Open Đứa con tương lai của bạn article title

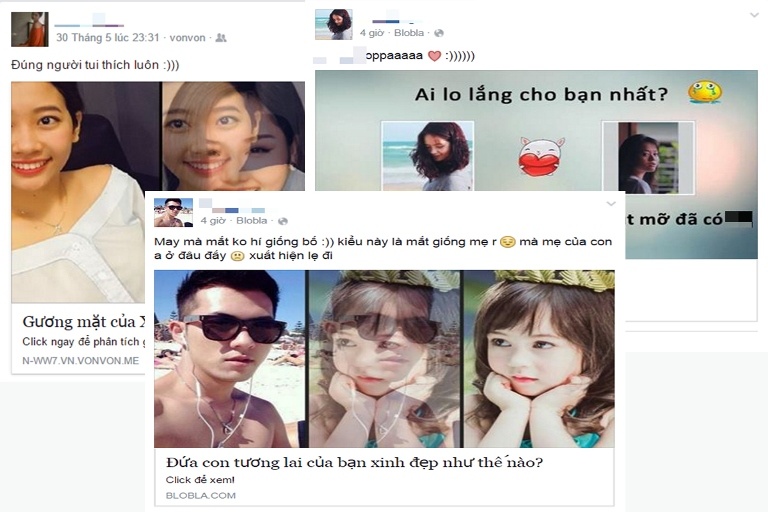pyautogui.click(x=355, y=462)
